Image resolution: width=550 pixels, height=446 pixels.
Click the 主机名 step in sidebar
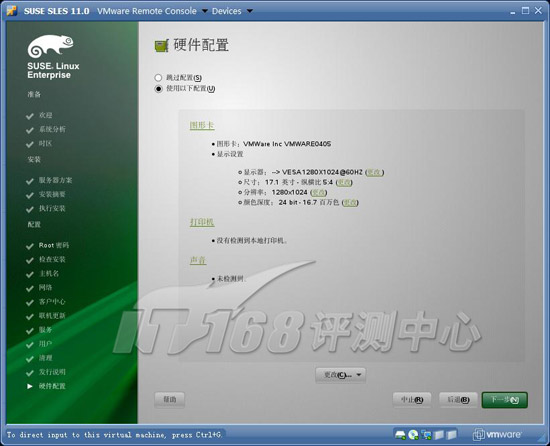click(x=49, y=273)
